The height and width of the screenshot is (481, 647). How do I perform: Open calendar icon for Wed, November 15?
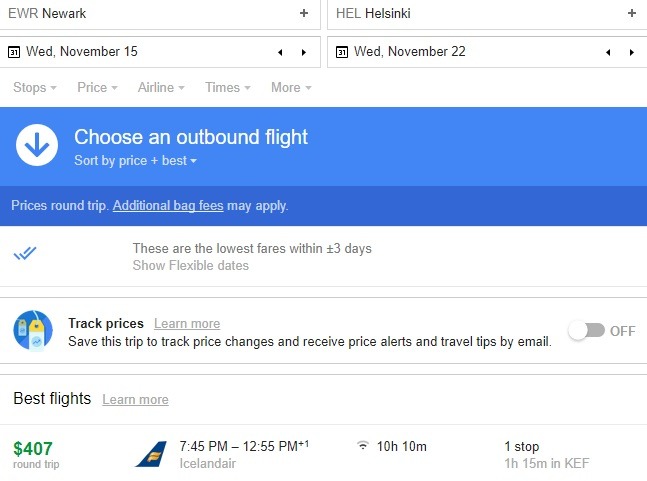(14, 52)
